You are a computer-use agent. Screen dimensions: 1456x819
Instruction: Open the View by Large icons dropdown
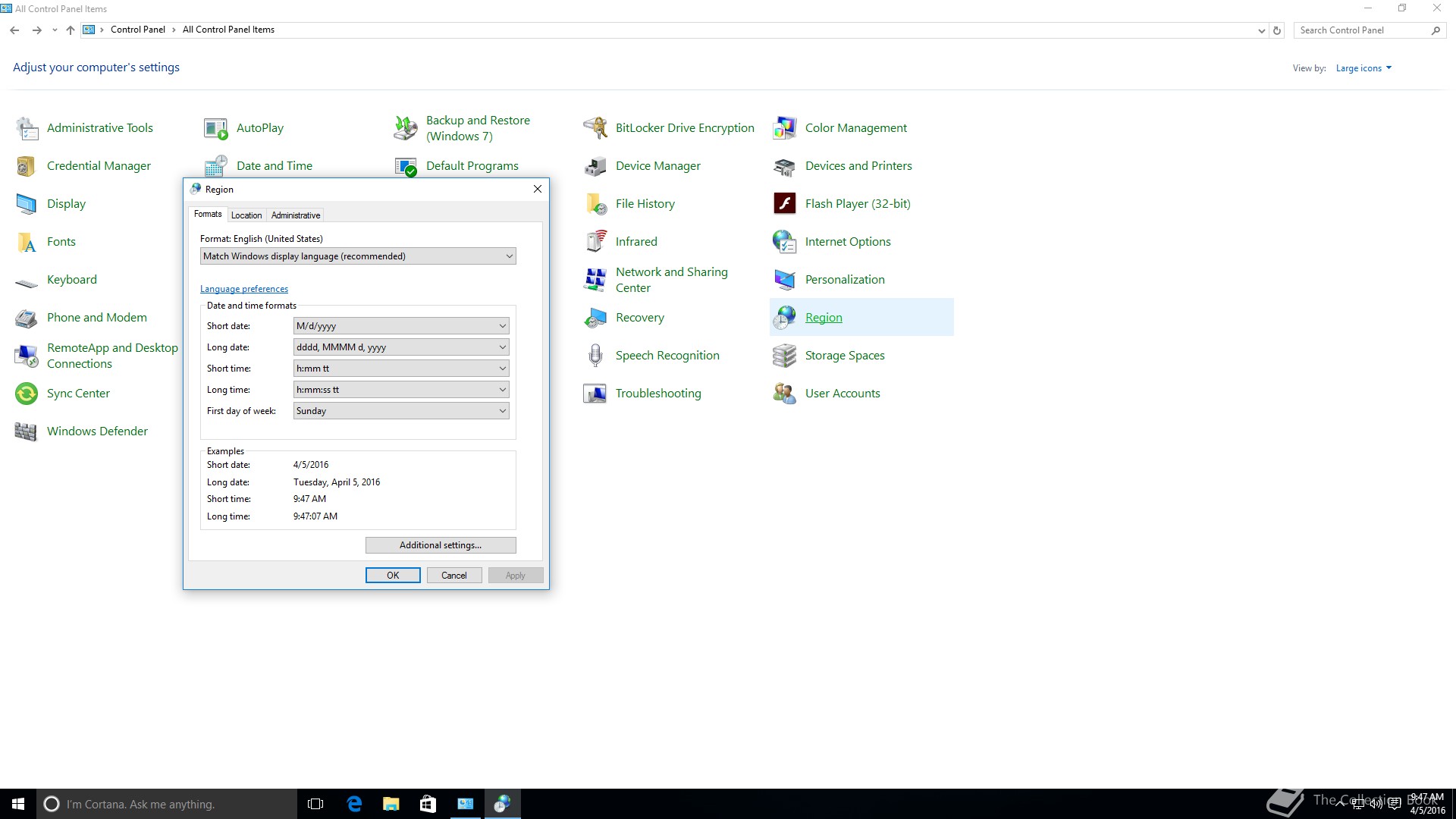[1363, 68]
